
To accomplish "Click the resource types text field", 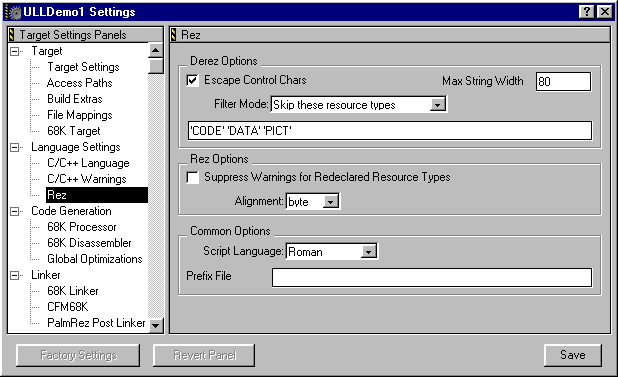I will [390, 130].
